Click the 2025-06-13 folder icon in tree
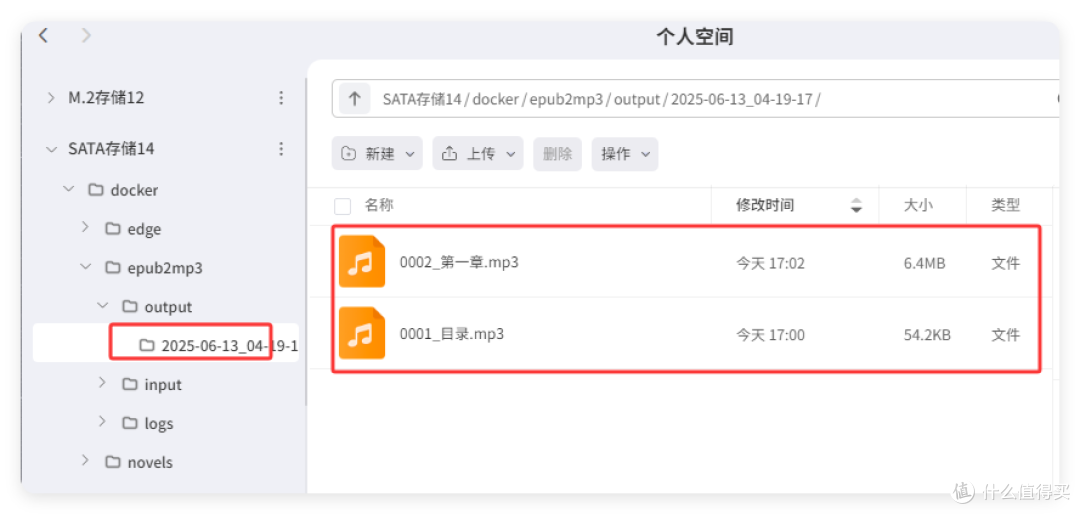The width and height of the screenshot is (1080, 514). point(147,345)
